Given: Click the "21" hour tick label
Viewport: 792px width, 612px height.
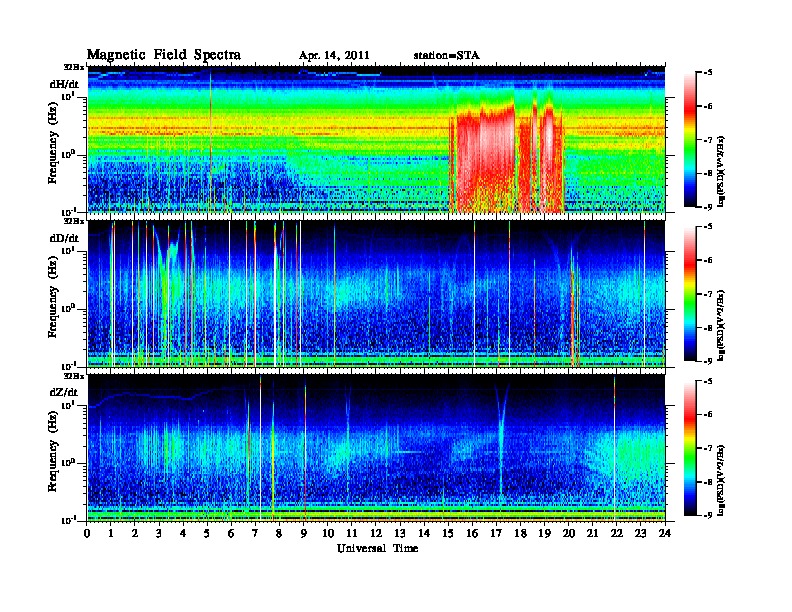Looking at the screenshot, I should pos(592,534).
